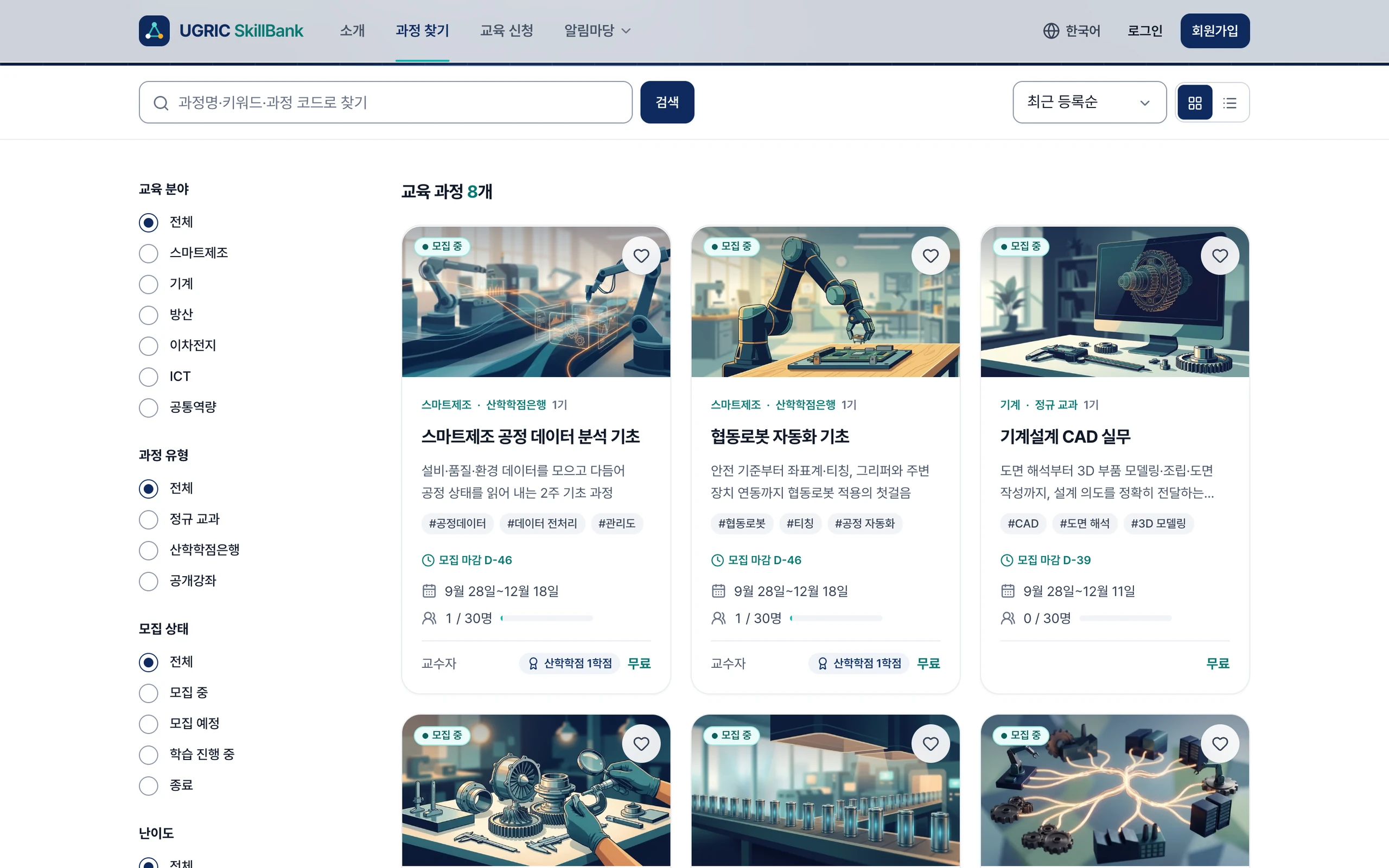Select 공개강좌 course type radio
This screenshot has height=868, width=1389.
149,581
